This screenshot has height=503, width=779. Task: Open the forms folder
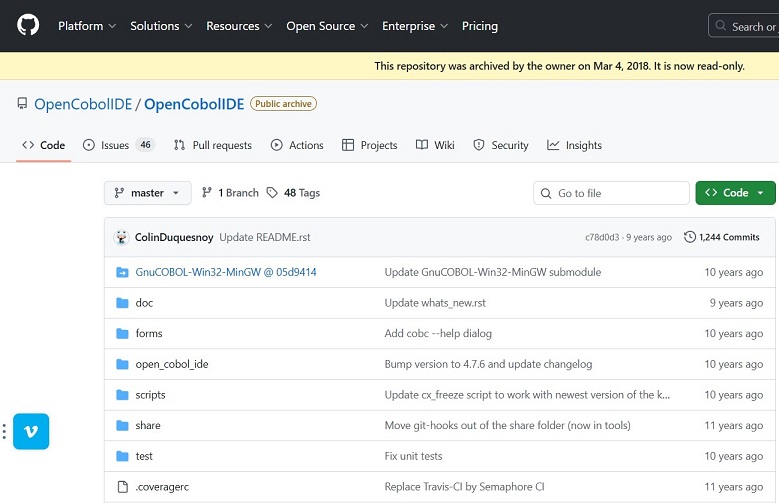pos(149,333)
